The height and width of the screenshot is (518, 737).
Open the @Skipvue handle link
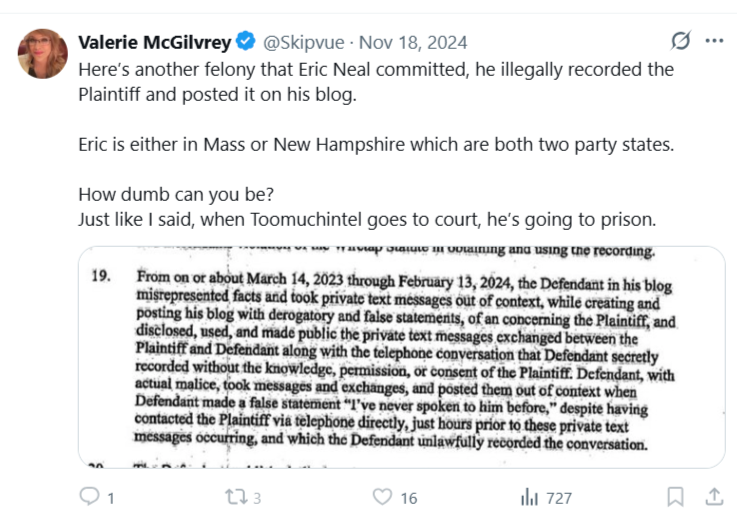303,42
